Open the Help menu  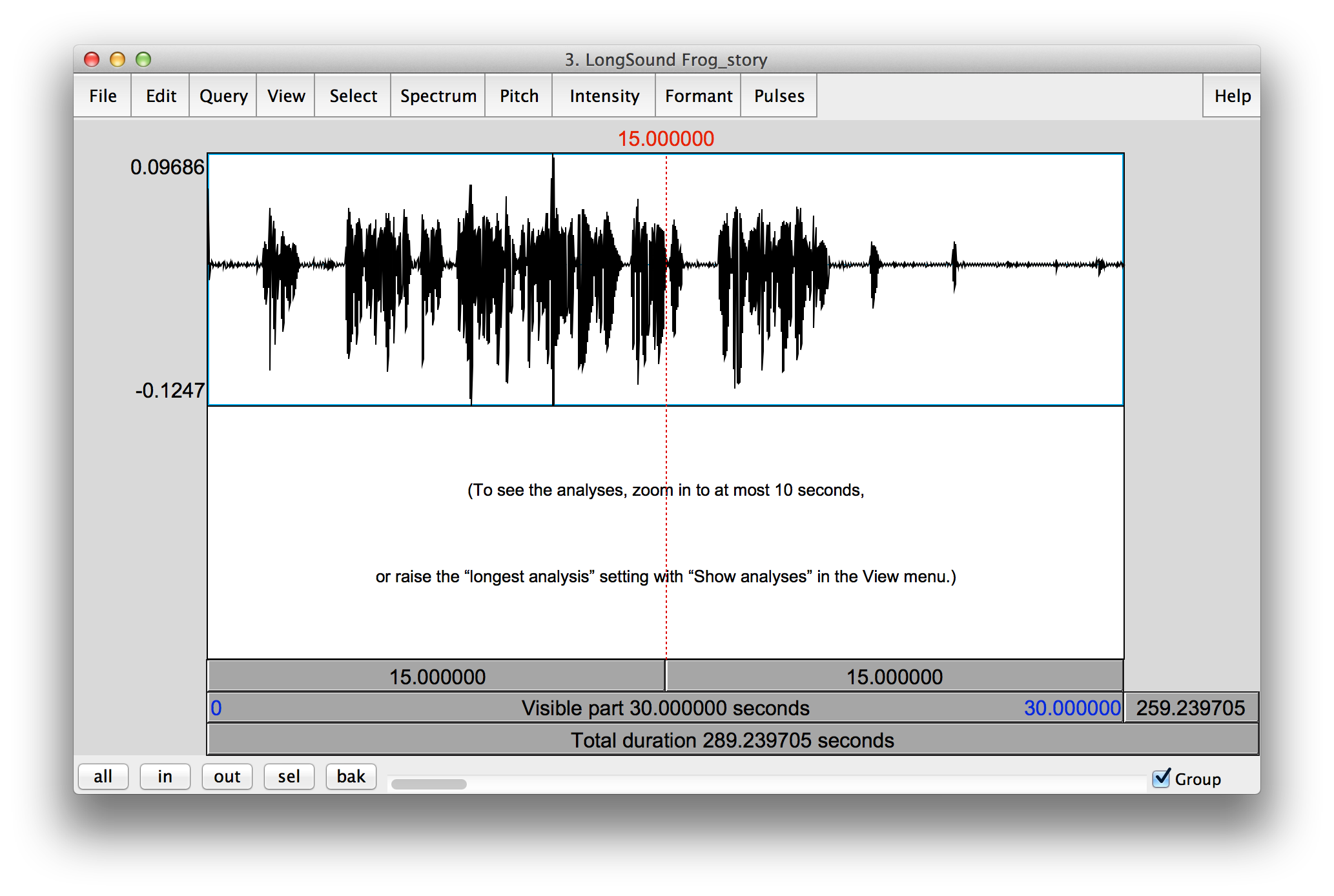coord(1232,96)
